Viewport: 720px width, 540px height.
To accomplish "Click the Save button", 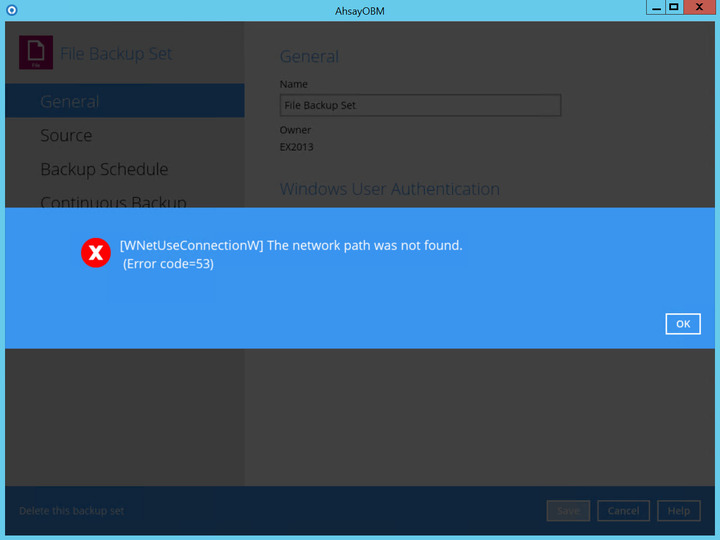I will (568, 511).
